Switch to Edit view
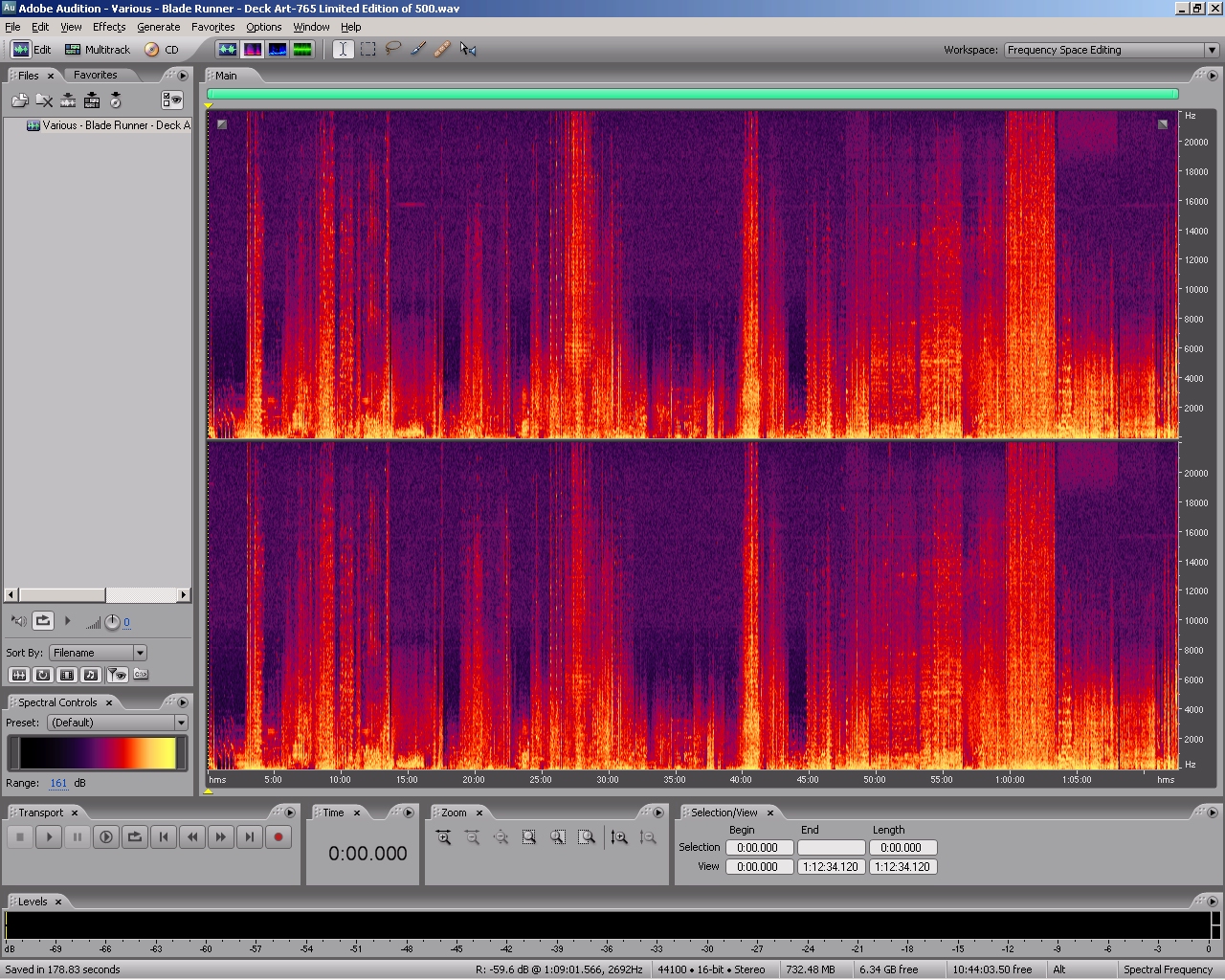This screenshot has width=1225, height=980. click(x=32, y=50)
